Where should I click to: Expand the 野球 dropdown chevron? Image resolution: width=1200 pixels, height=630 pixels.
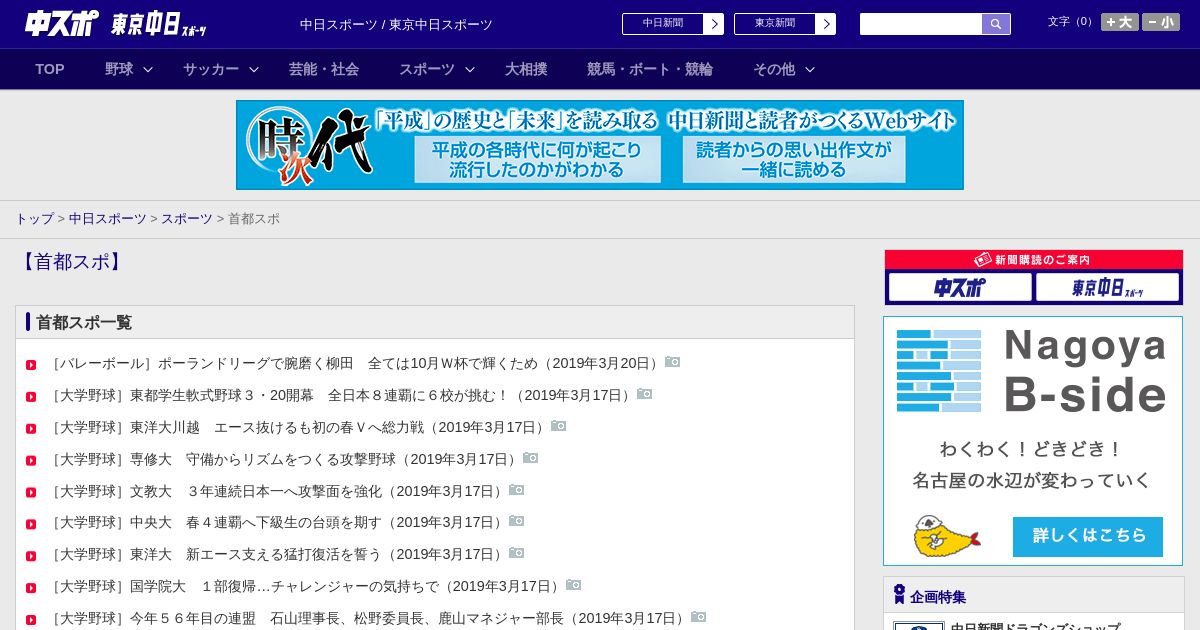coord(148,69)
